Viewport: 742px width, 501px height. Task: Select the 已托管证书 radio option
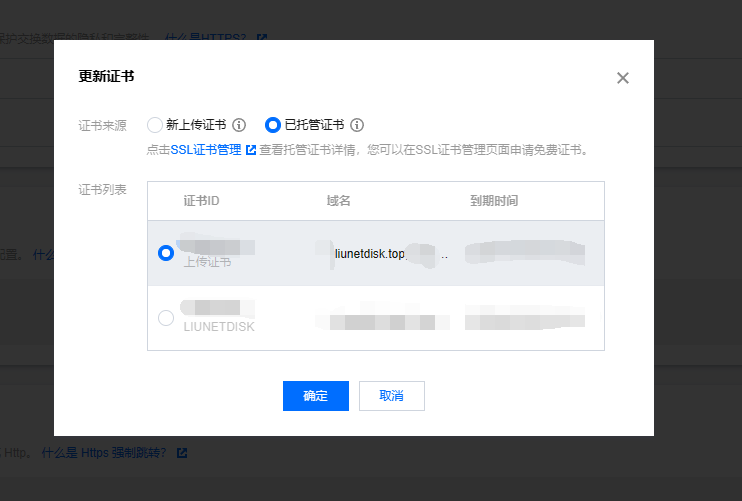point(272,125)
